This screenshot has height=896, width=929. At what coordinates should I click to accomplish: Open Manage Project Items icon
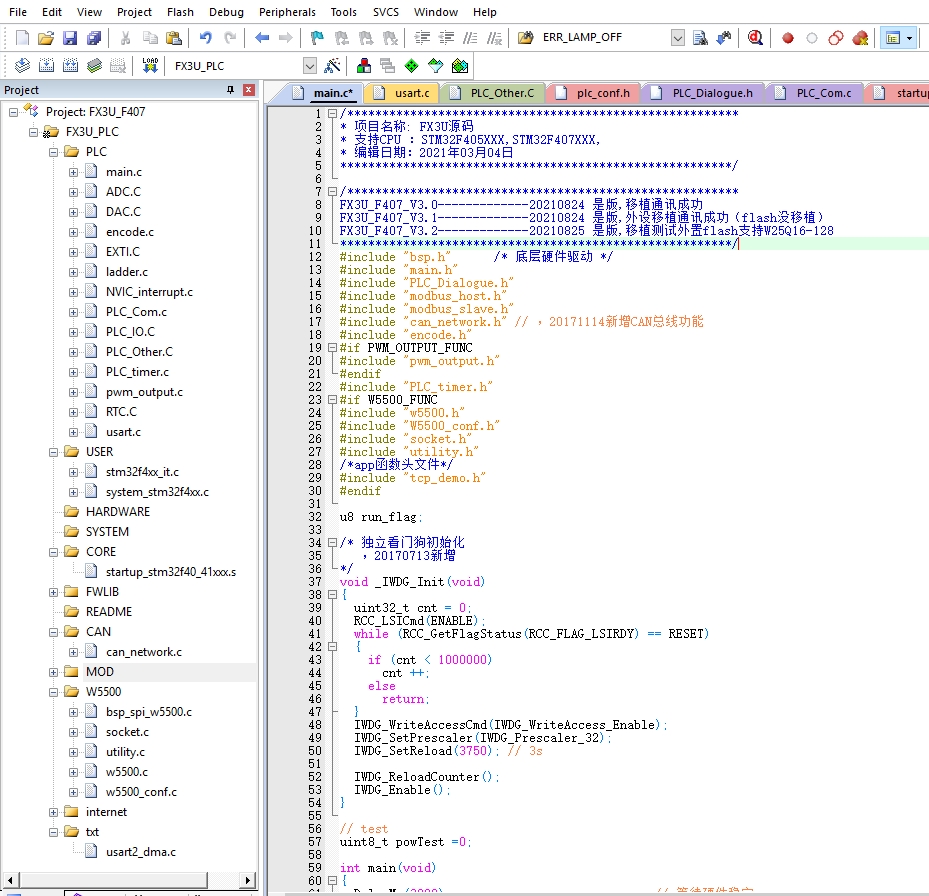pyautogui.click(x=364, y=66)
